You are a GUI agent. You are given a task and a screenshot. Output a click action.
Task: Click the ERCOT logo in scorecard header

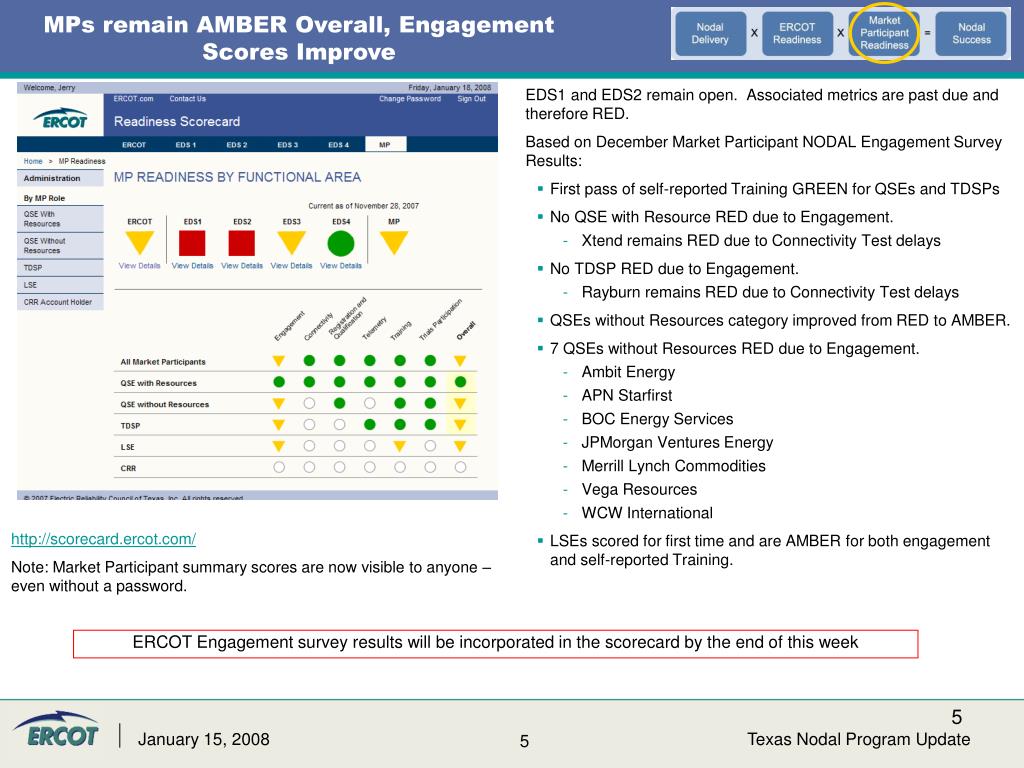[x=60, y=118]
